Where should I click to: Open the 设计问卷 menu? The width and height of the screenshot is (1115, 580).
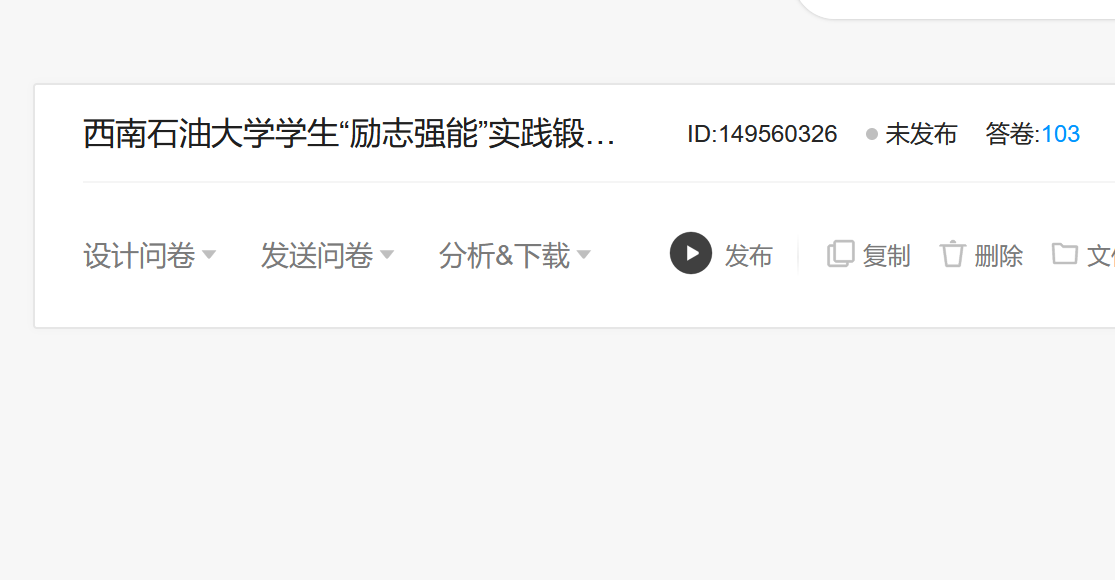[139, 255]
